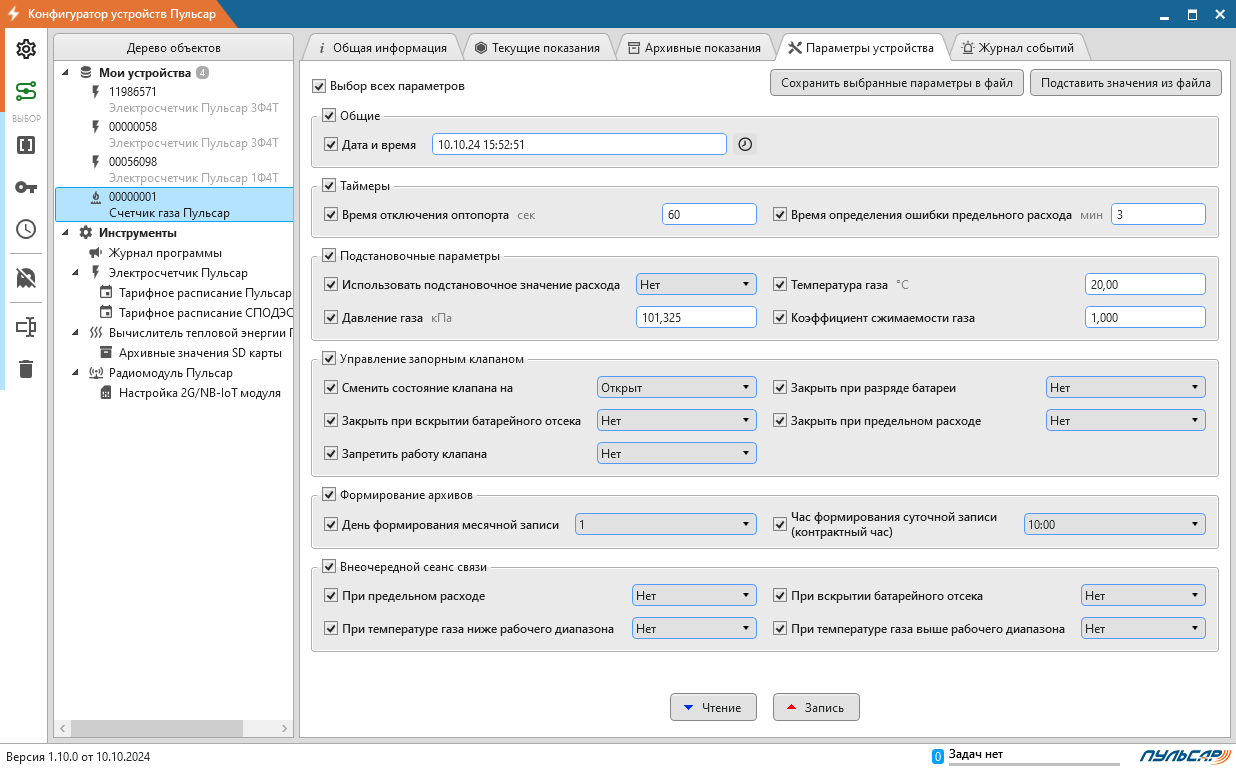Click the lightning icon of device 11986571
Screen dimensions: 1236x769
(x=96, y=91)
